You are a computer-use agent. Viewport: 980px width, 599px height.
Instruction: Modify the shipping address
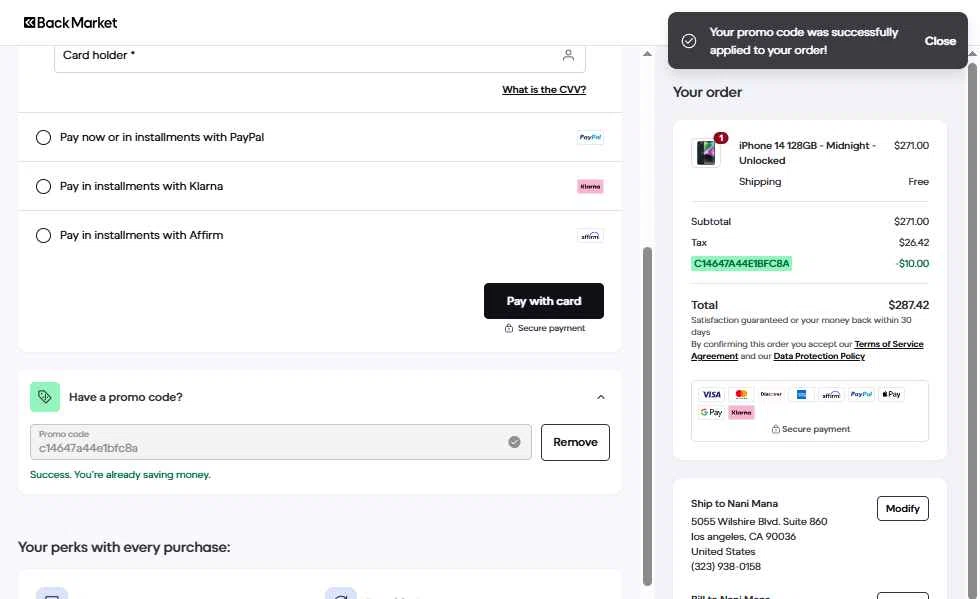coord(902,508)
